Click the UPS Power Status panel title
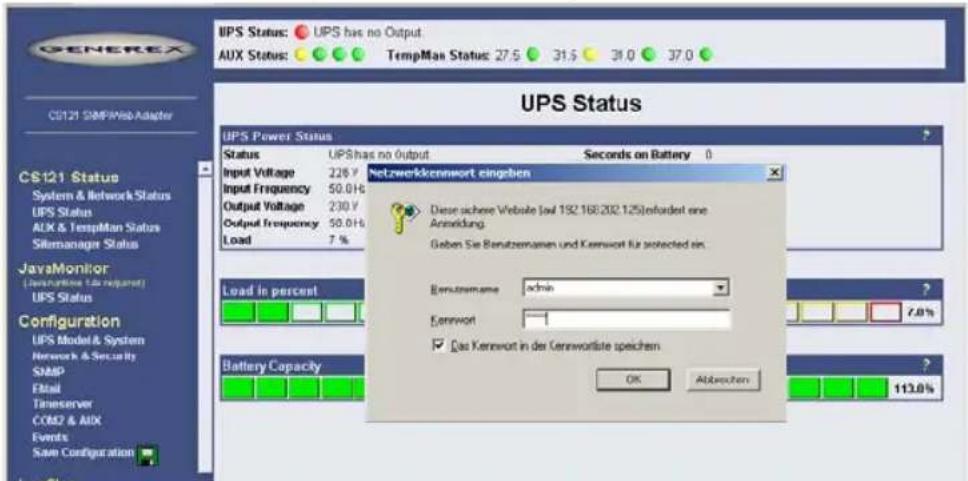This screenshot has width=968, height=481. click(x=278, y=135)
